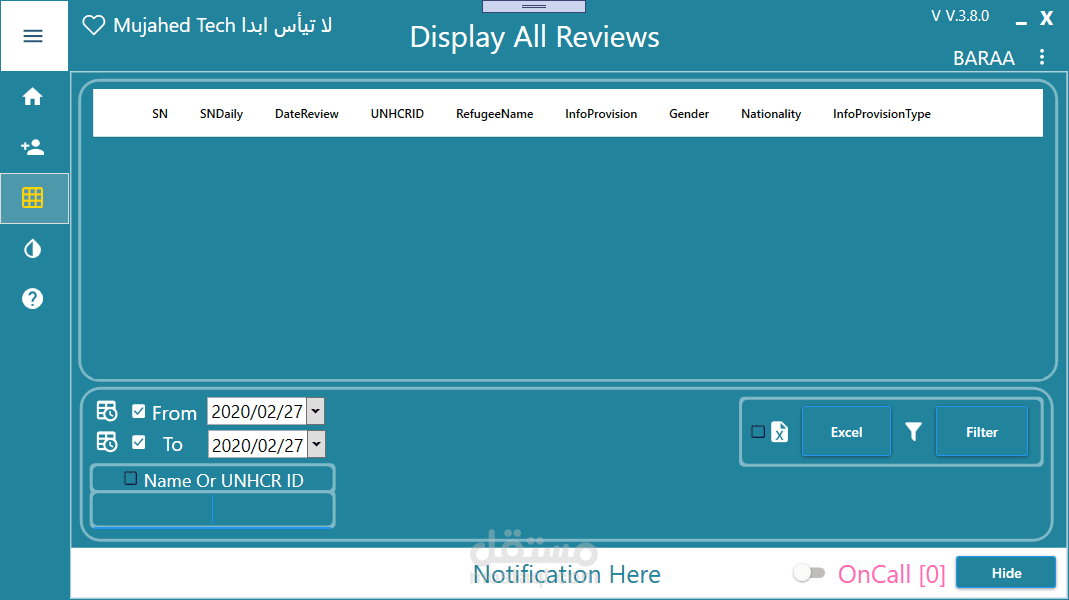The width and height of the screenshot is (1069, 600).
Task: Open the From date dropdown
Action: tap(316, 410)
